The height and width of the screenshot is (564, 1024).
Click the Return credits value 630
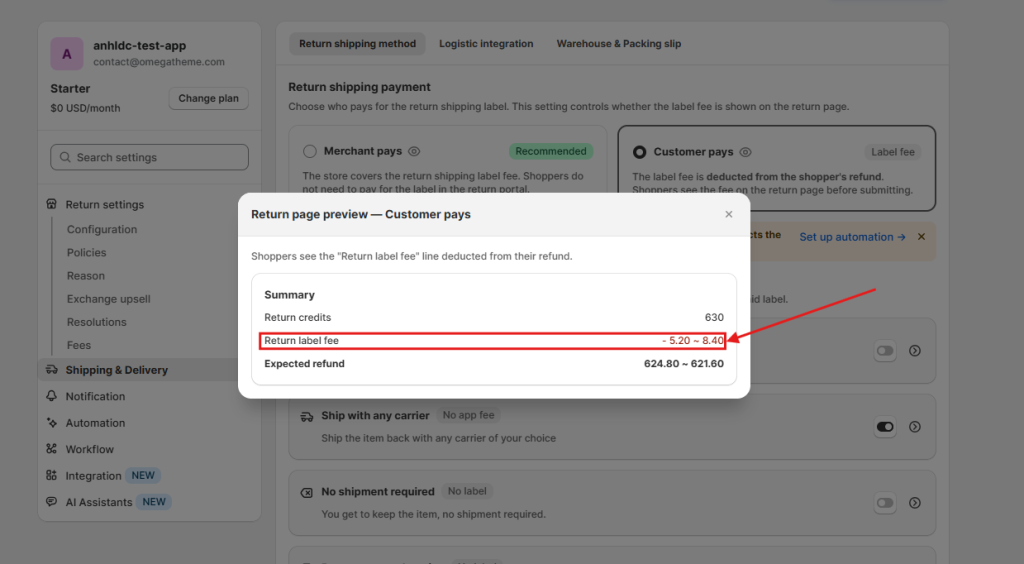pyautogui.click(x=714, y=317)
